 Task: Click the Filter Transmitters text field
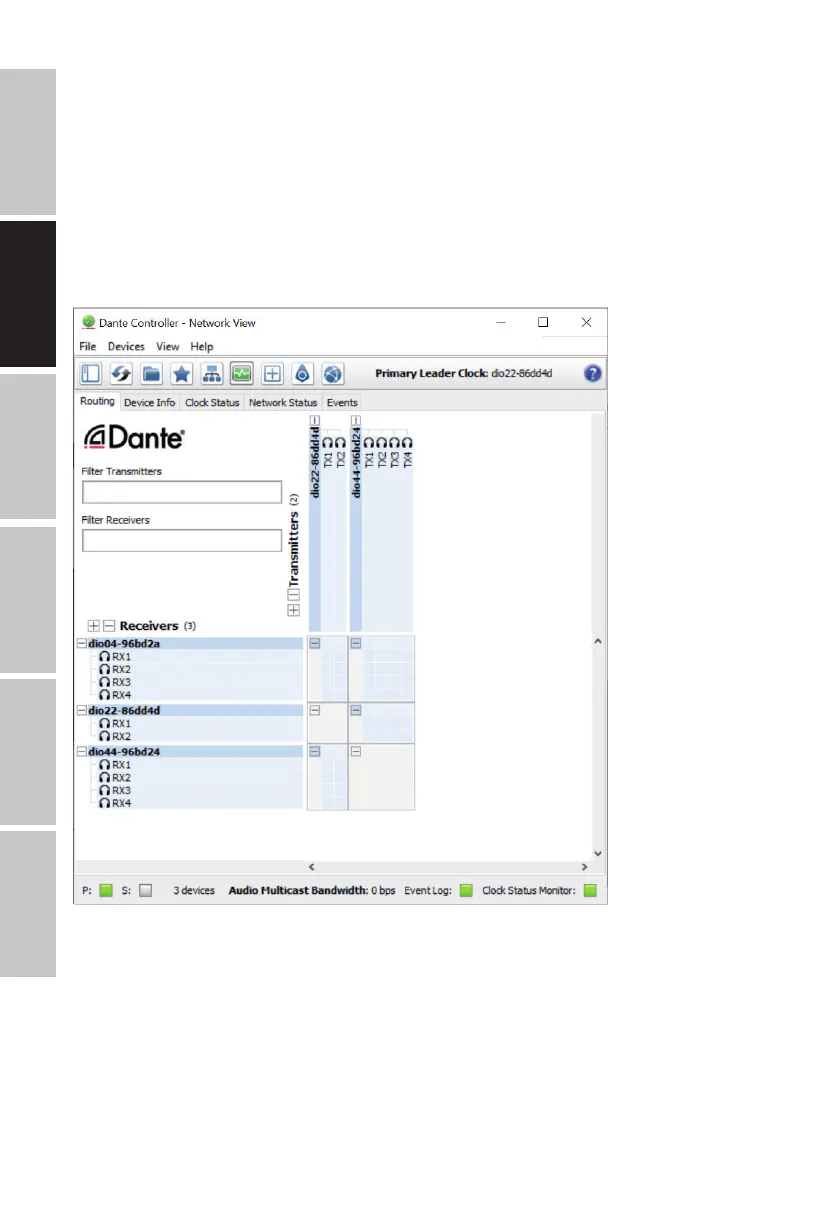pos(182,492)
